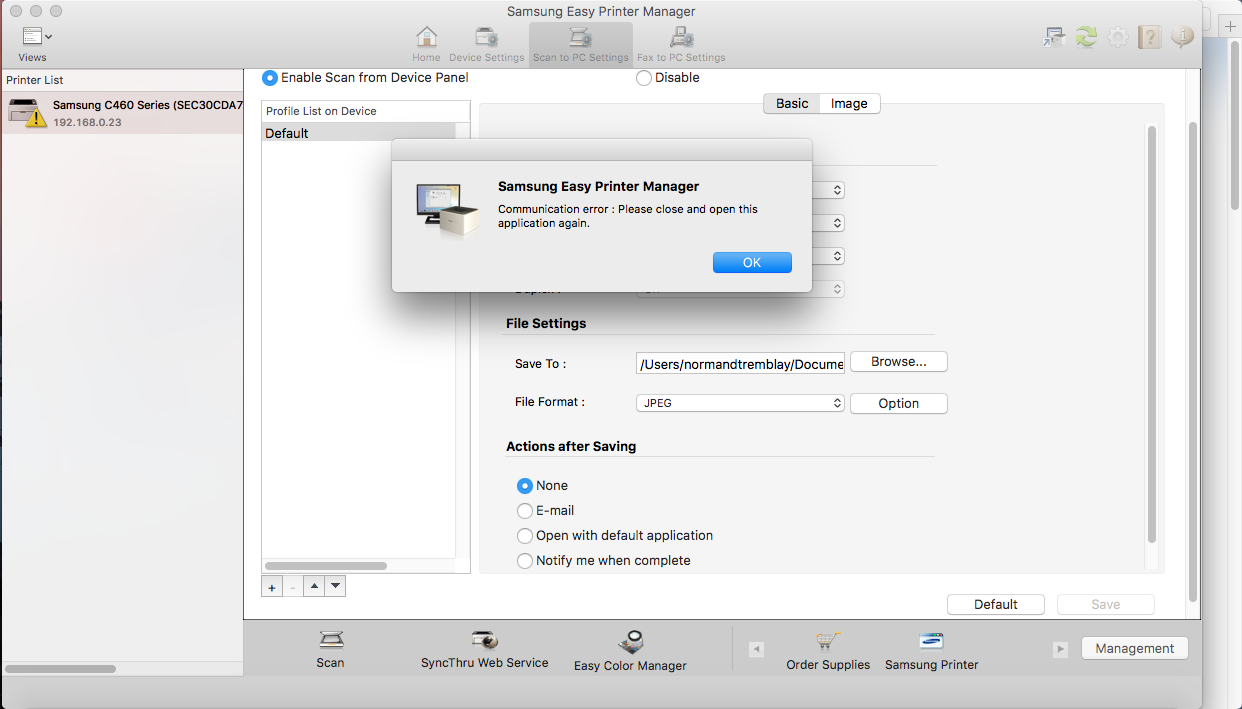Switch to the Basic tab
The width and height of the screenshot is (1242, 709).
792,103
